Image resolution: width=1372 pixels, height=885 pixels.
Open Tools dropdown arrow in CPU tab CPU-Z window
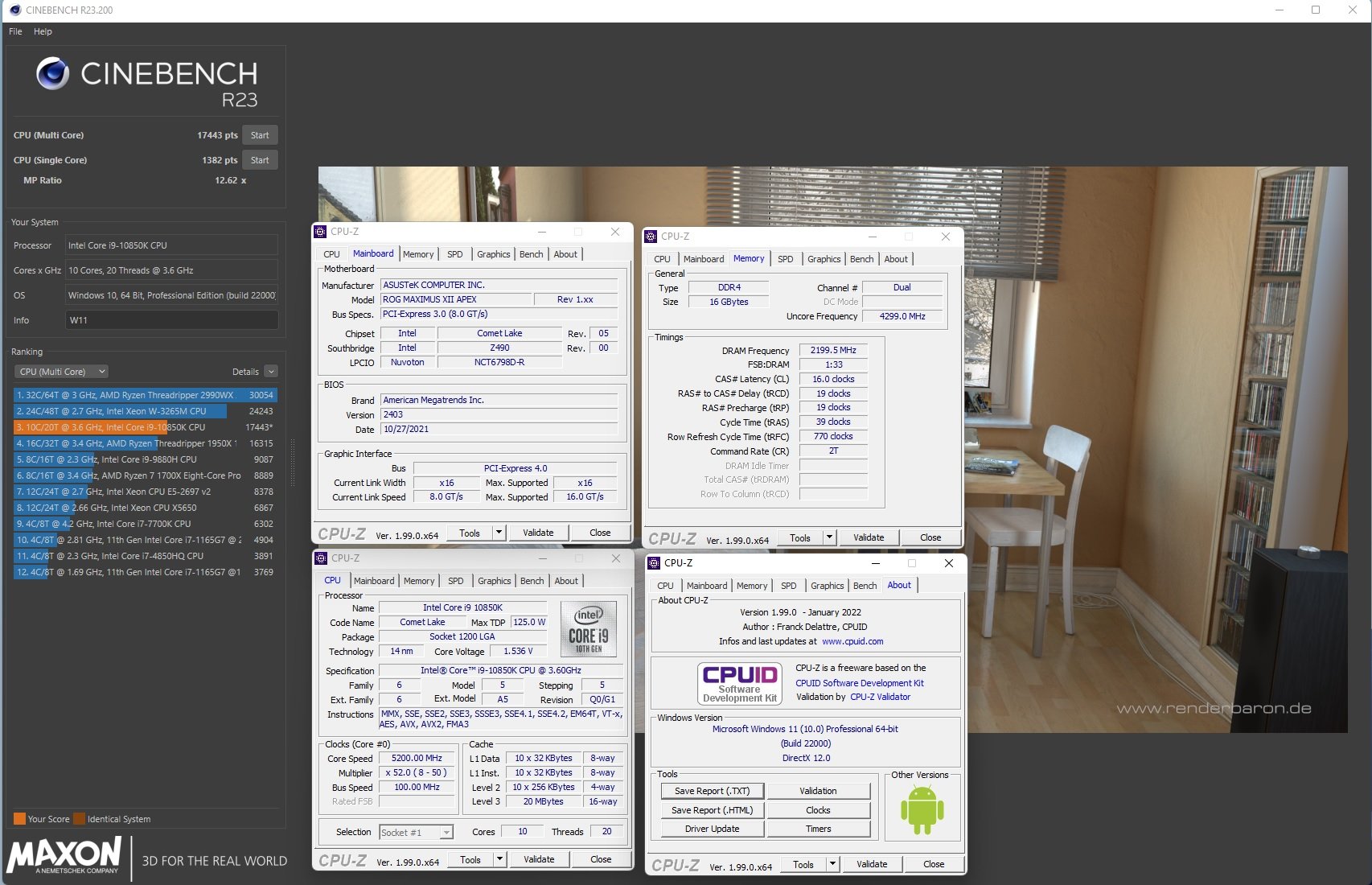[x=499, y=859]
